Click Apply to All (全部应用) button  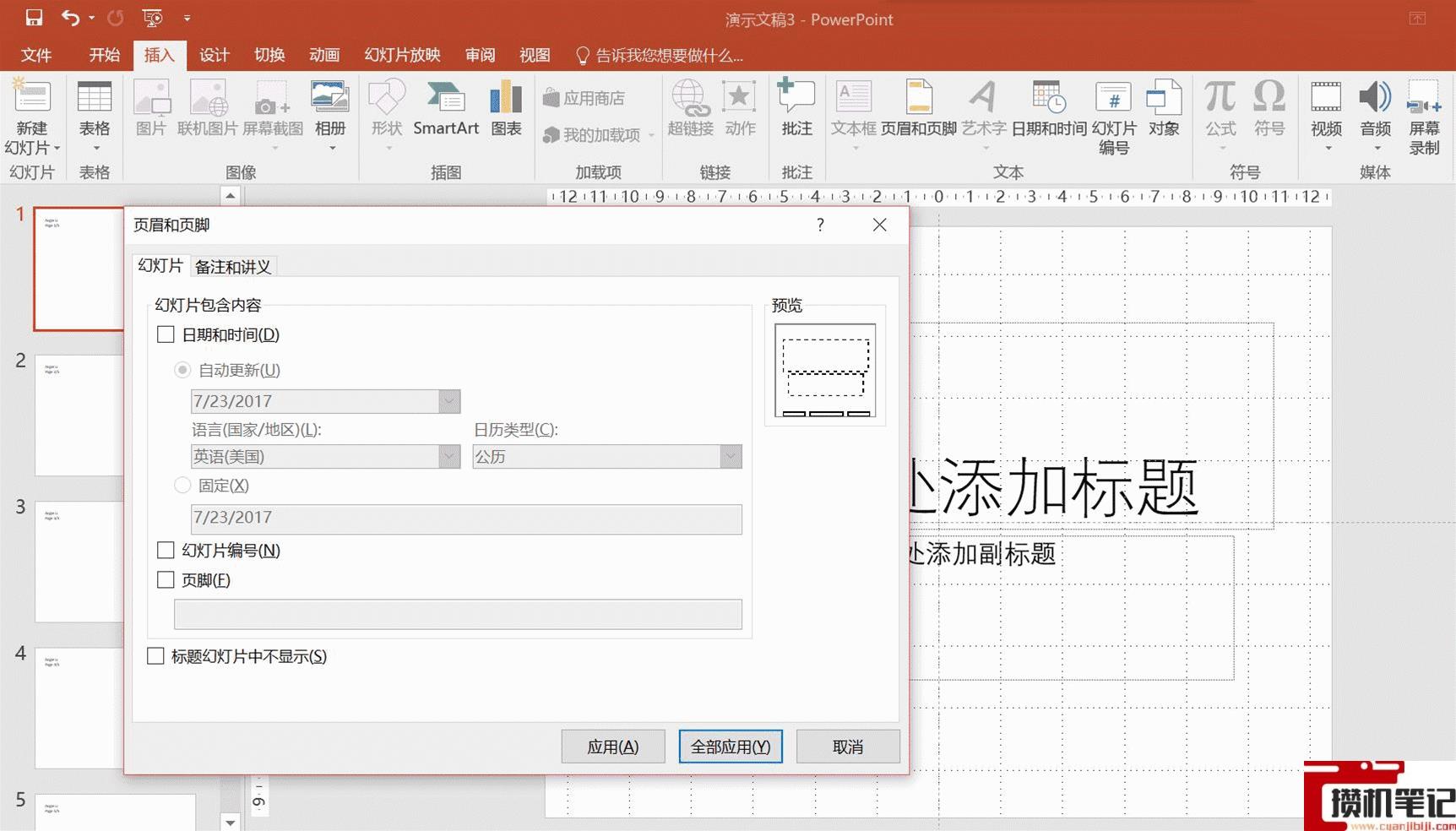[x=731, y=747]
